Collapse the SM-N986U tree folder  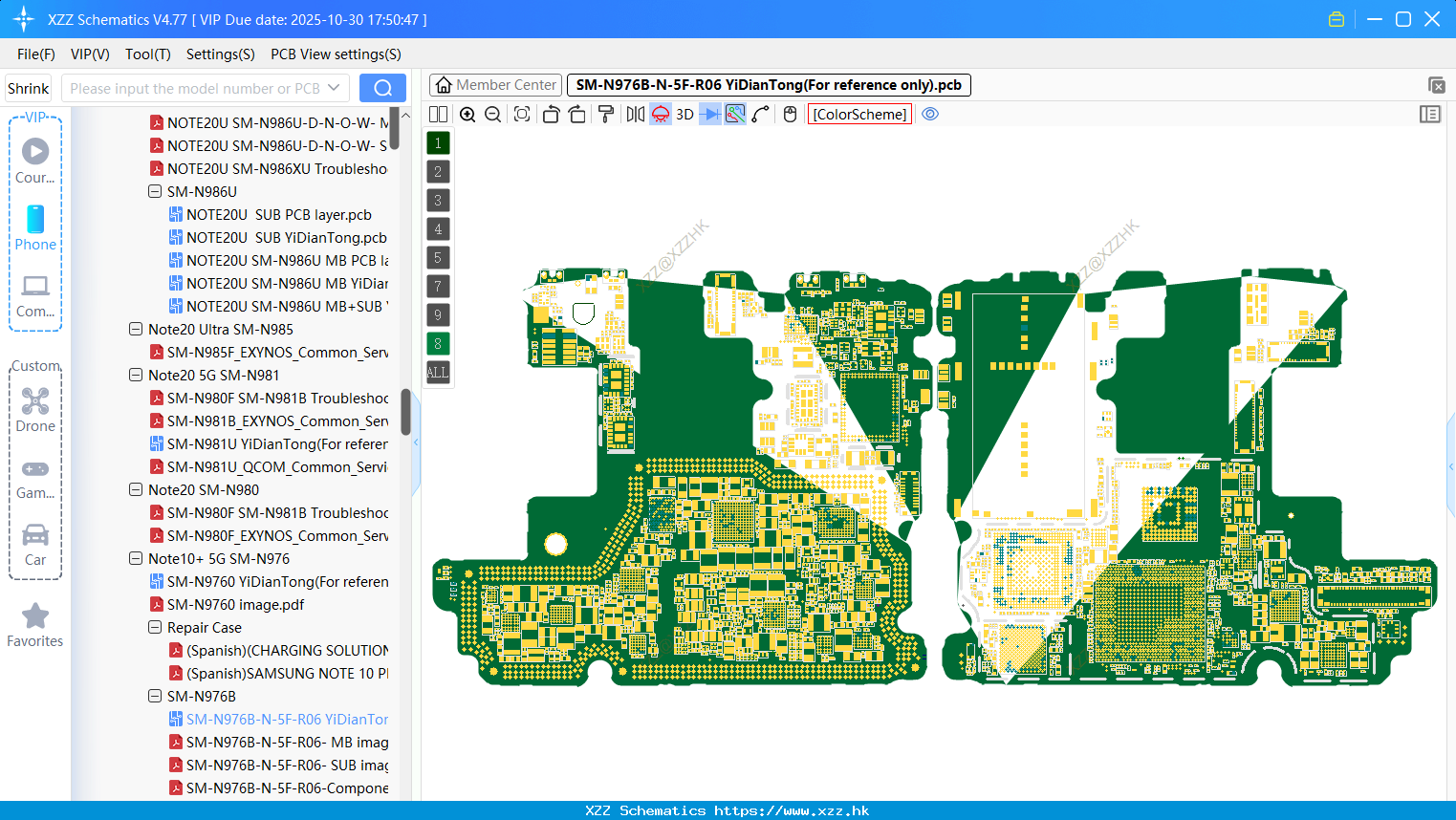[155, 192]
